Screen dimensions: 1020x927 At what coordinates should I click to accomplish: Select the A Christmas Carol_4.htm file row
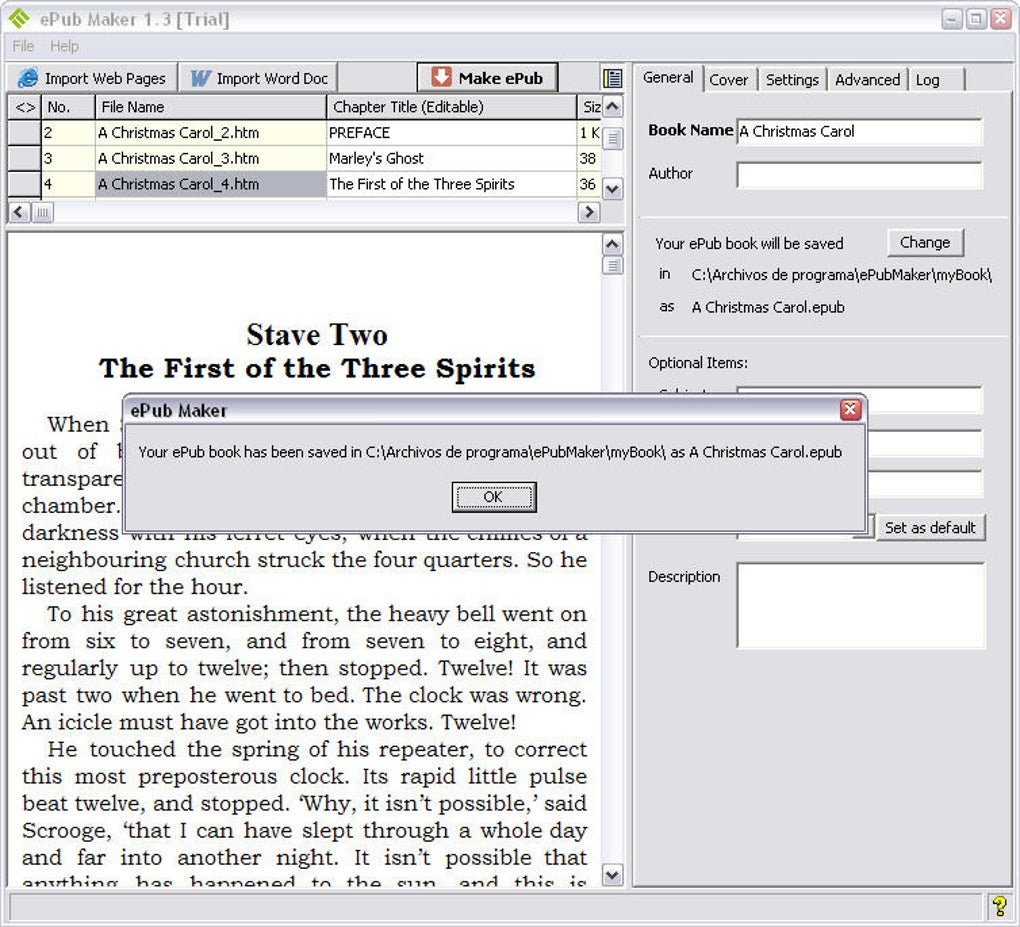click(210, 184)
